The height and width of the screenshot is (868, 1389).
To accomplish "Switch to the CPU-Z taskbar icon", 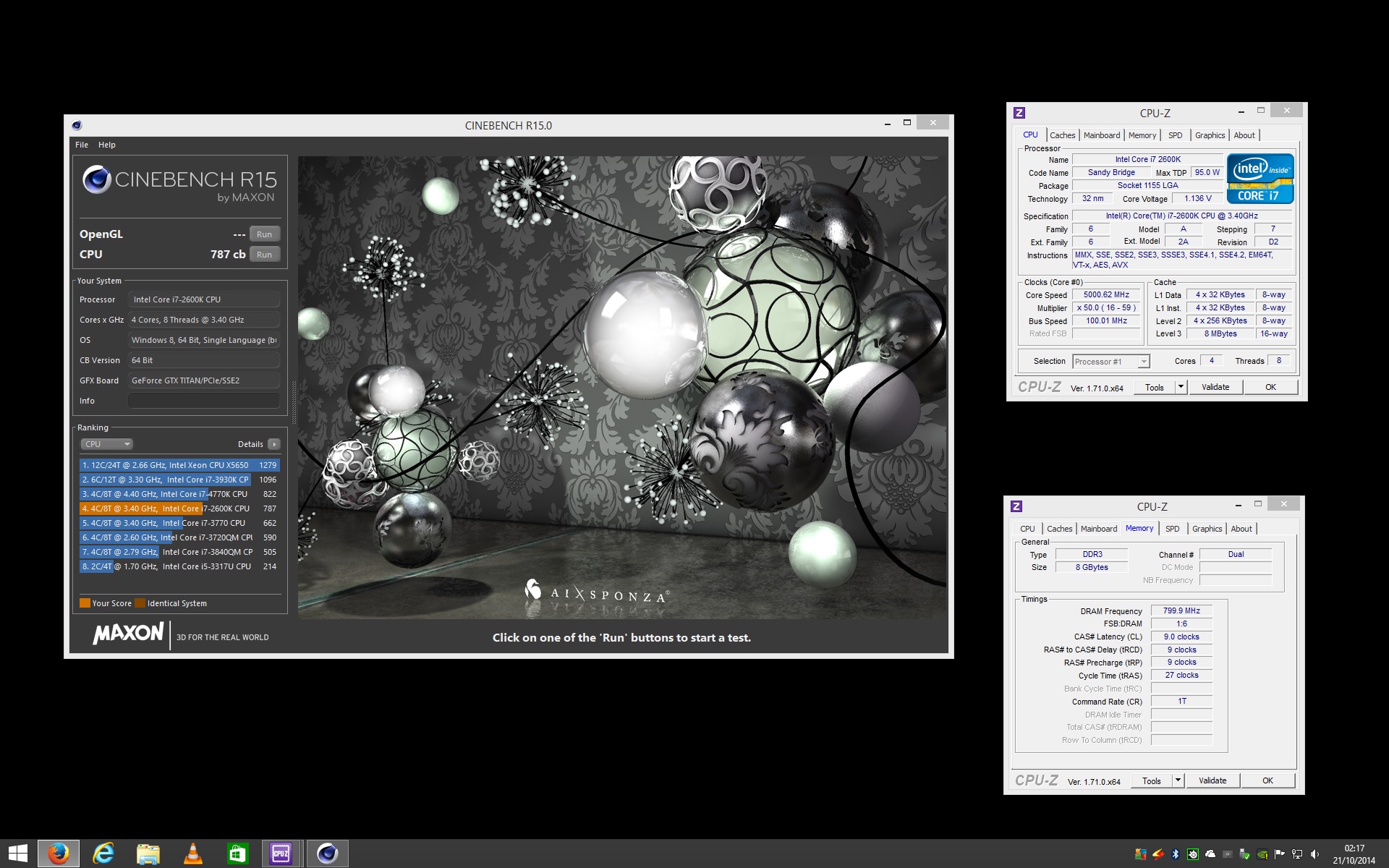I will click(x=281, y=854).
